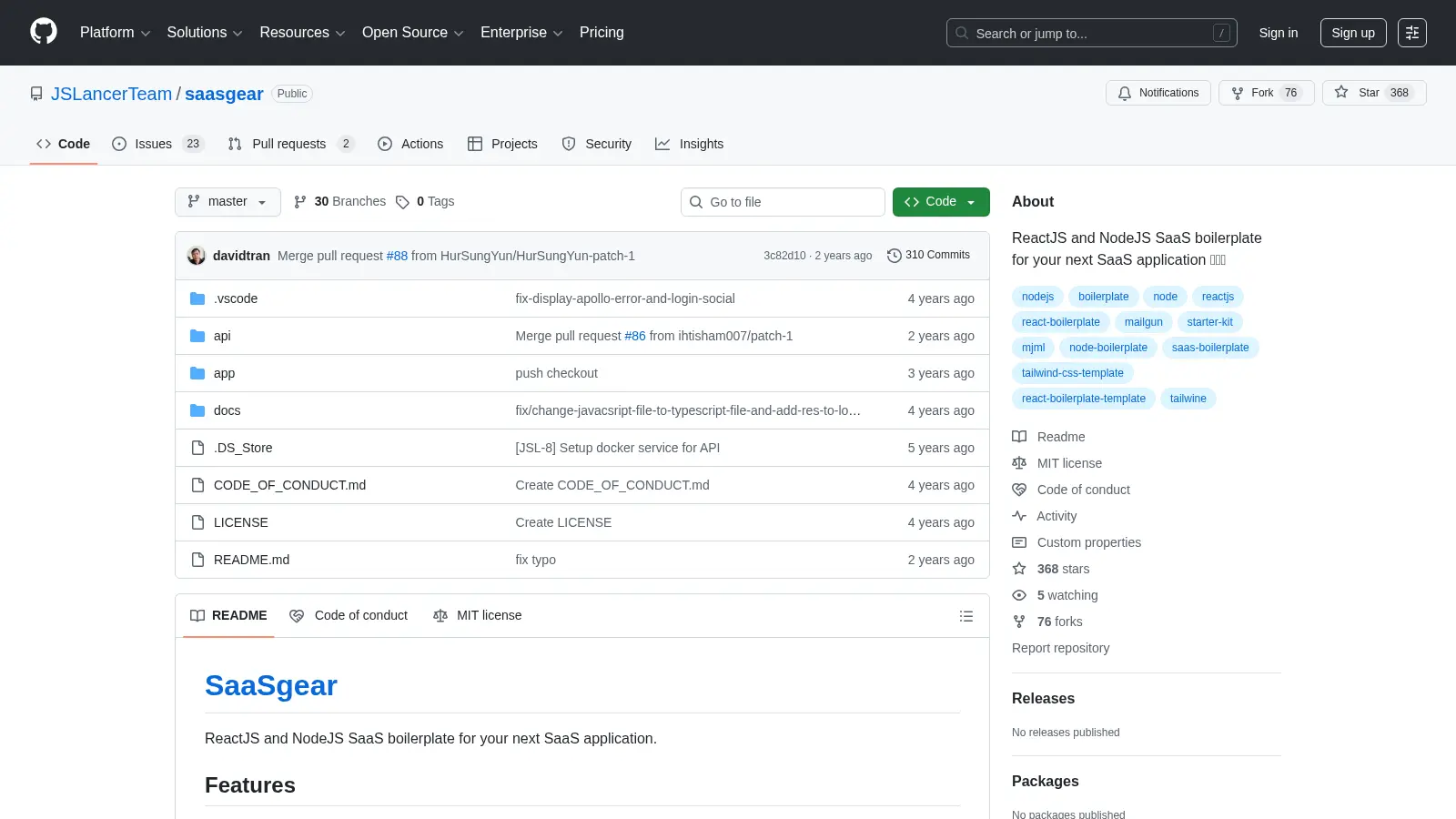Image resolution: width=1456 pixels, height=819 pixels.
Task: Click the SaaSgear heading link
Action: pyautogui.click(x=270, y=685)
